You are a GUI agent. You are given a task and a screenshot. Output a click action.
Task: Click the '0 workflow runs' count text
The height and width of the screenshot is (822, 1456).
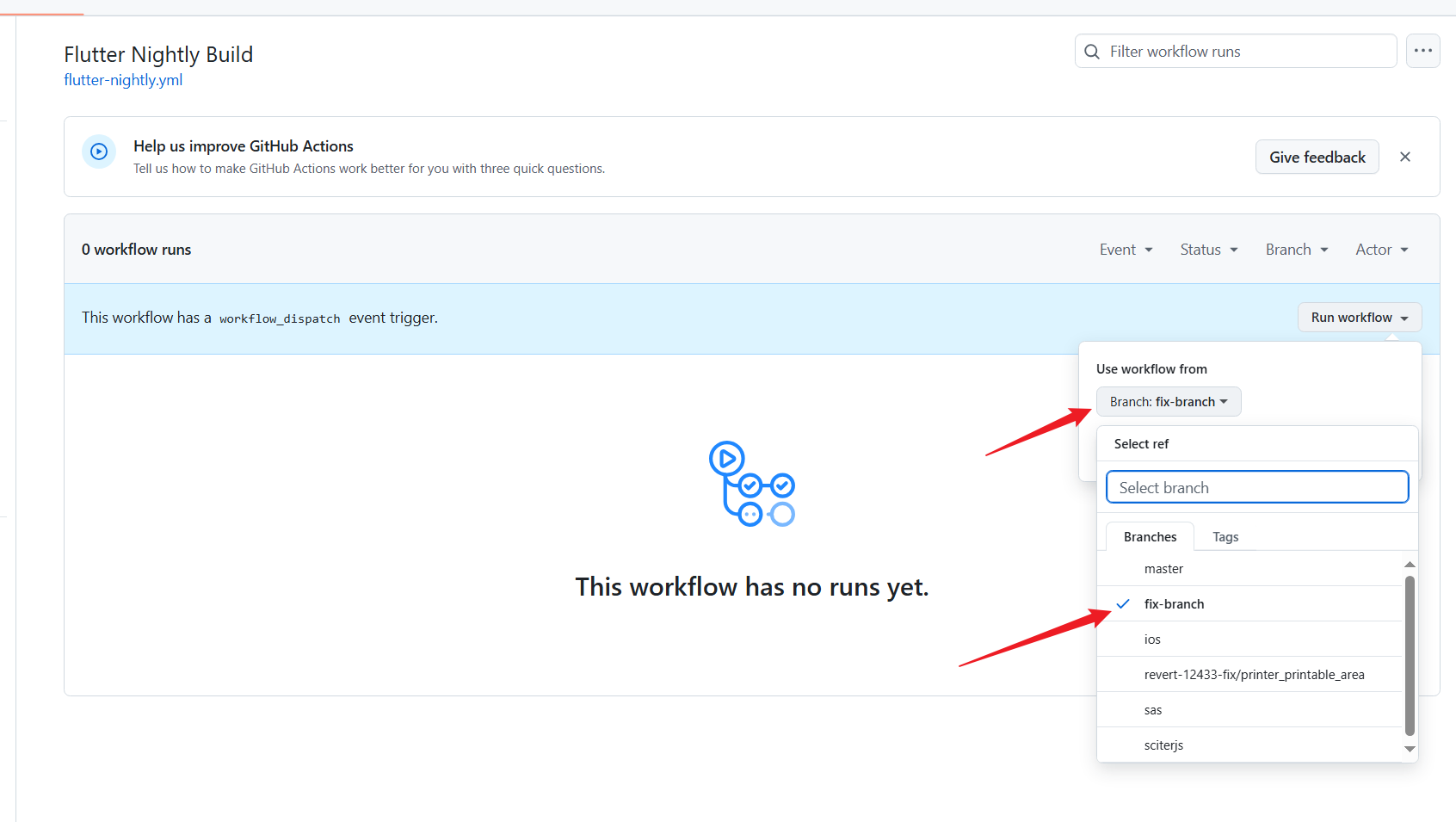pyautogui.click(x=136, y=250)
